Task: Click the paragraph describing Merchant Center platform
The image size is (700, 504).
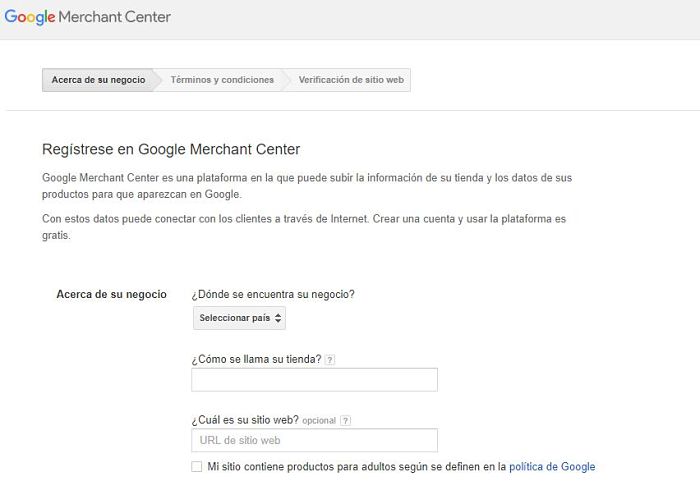Action: [x=307, y=185]
